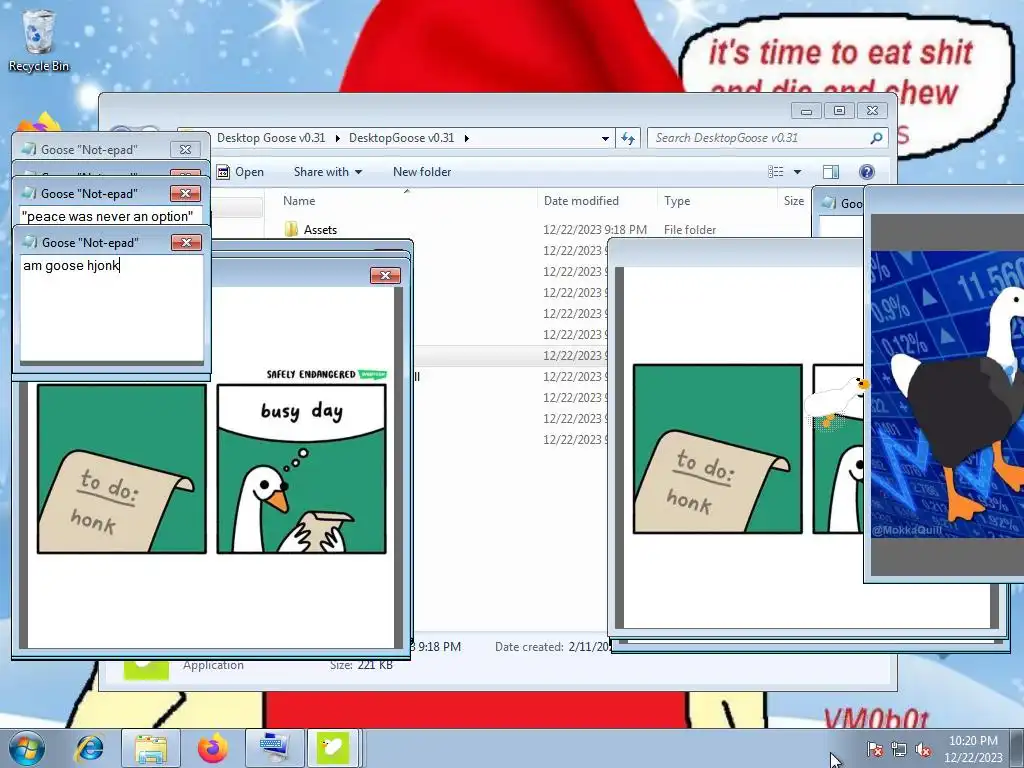Select the 'File folder' type text
Viewport: 1024px width, 768px height.
pyautogui.click(x=690, y=230)
